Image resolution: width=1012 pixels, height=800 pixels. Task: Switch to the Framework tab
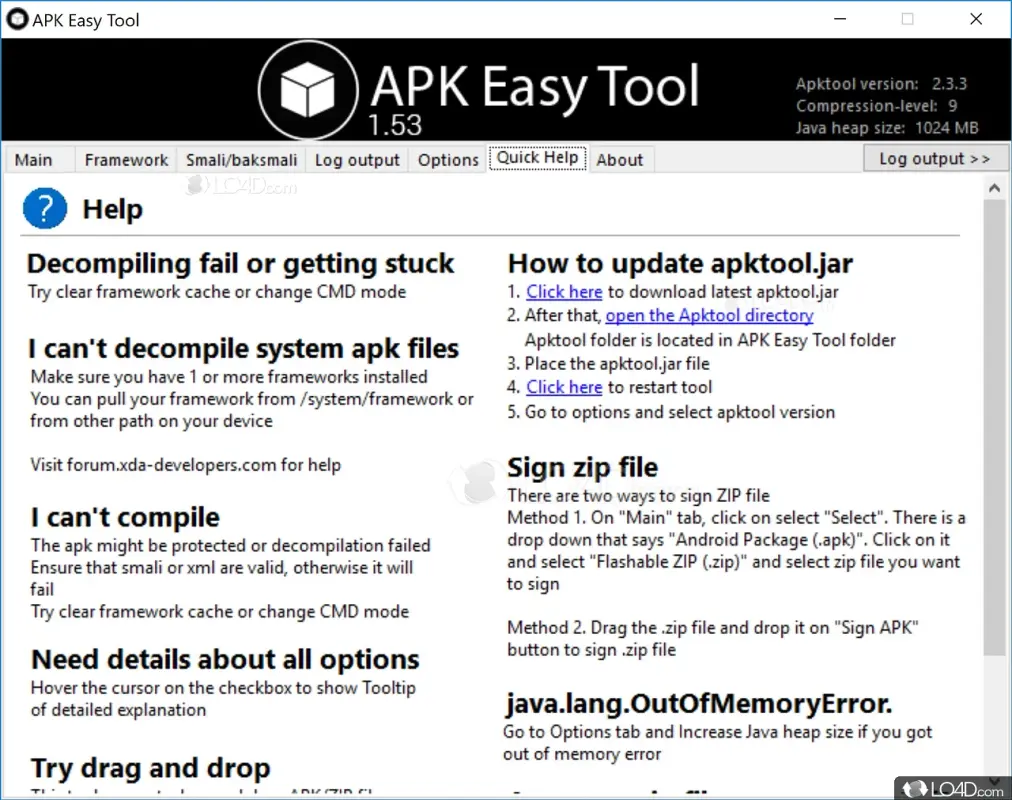(x=126, y=160)
